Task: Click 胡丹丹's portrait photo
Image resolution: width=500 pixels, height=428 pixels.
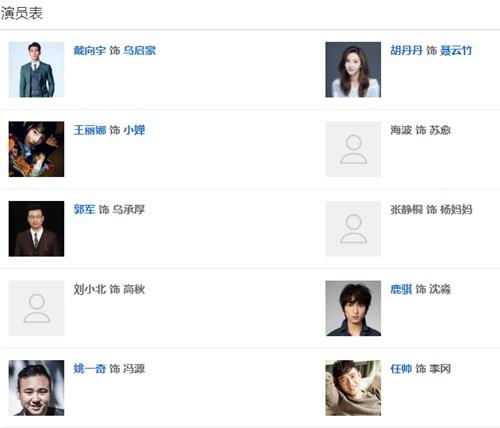Action: (x=353, y=70)
